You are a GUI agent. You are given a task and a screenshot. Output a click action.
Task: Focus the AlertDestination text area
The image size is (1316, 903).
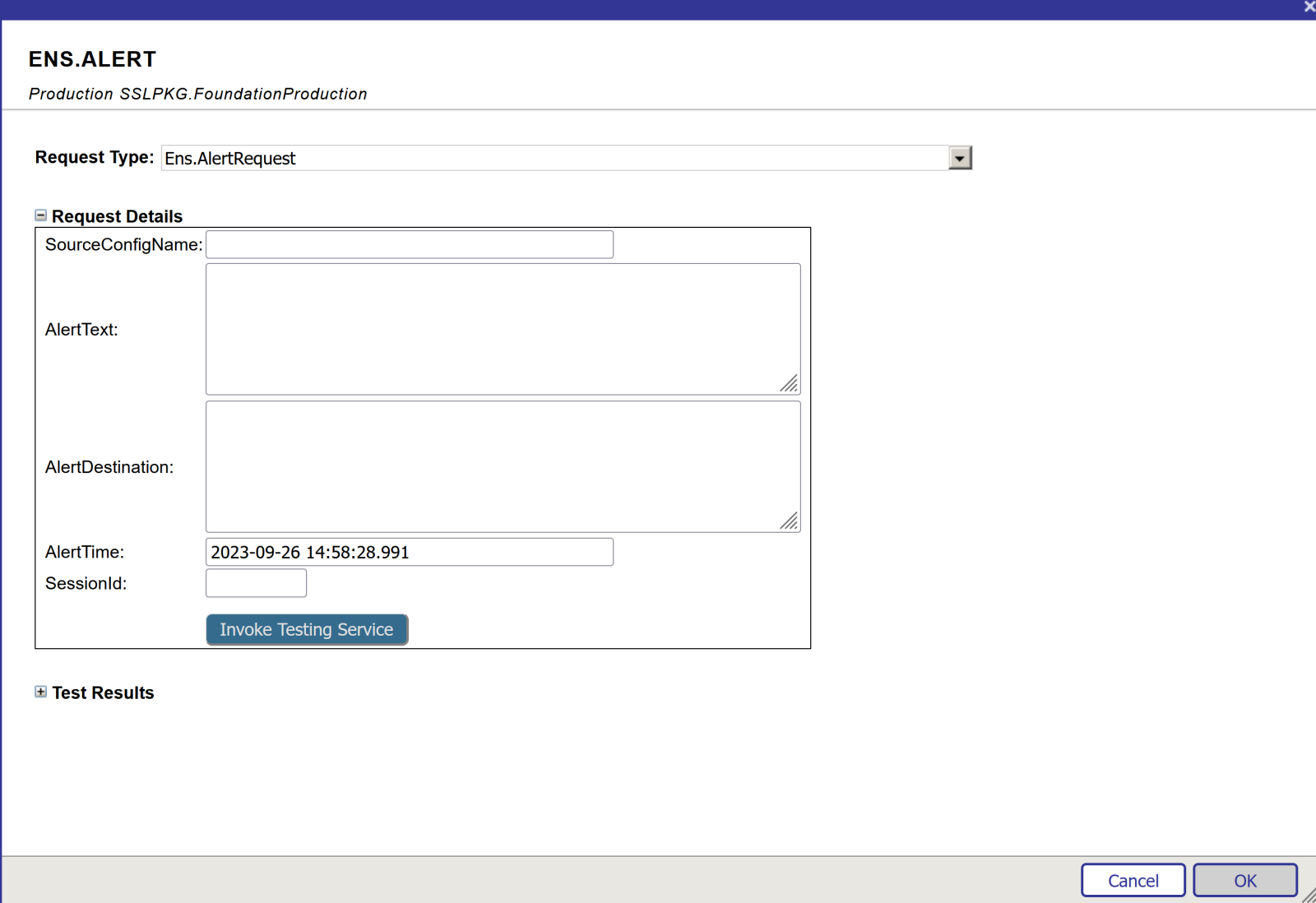click(x=502, y=466)
